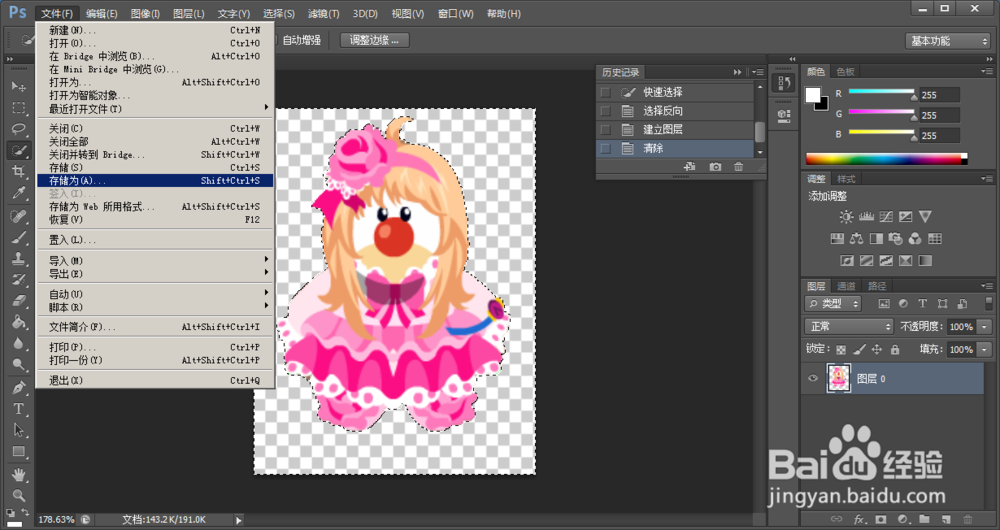Expand the 导入 submenu
Screen dimensions: 1000x530
[155, 260]
